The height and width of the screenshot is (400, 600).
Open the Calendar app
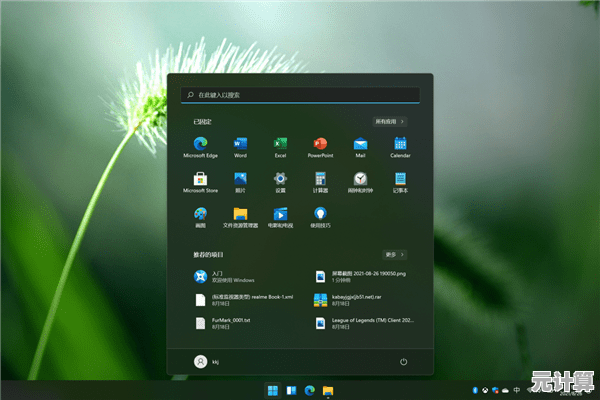(400, 146)
